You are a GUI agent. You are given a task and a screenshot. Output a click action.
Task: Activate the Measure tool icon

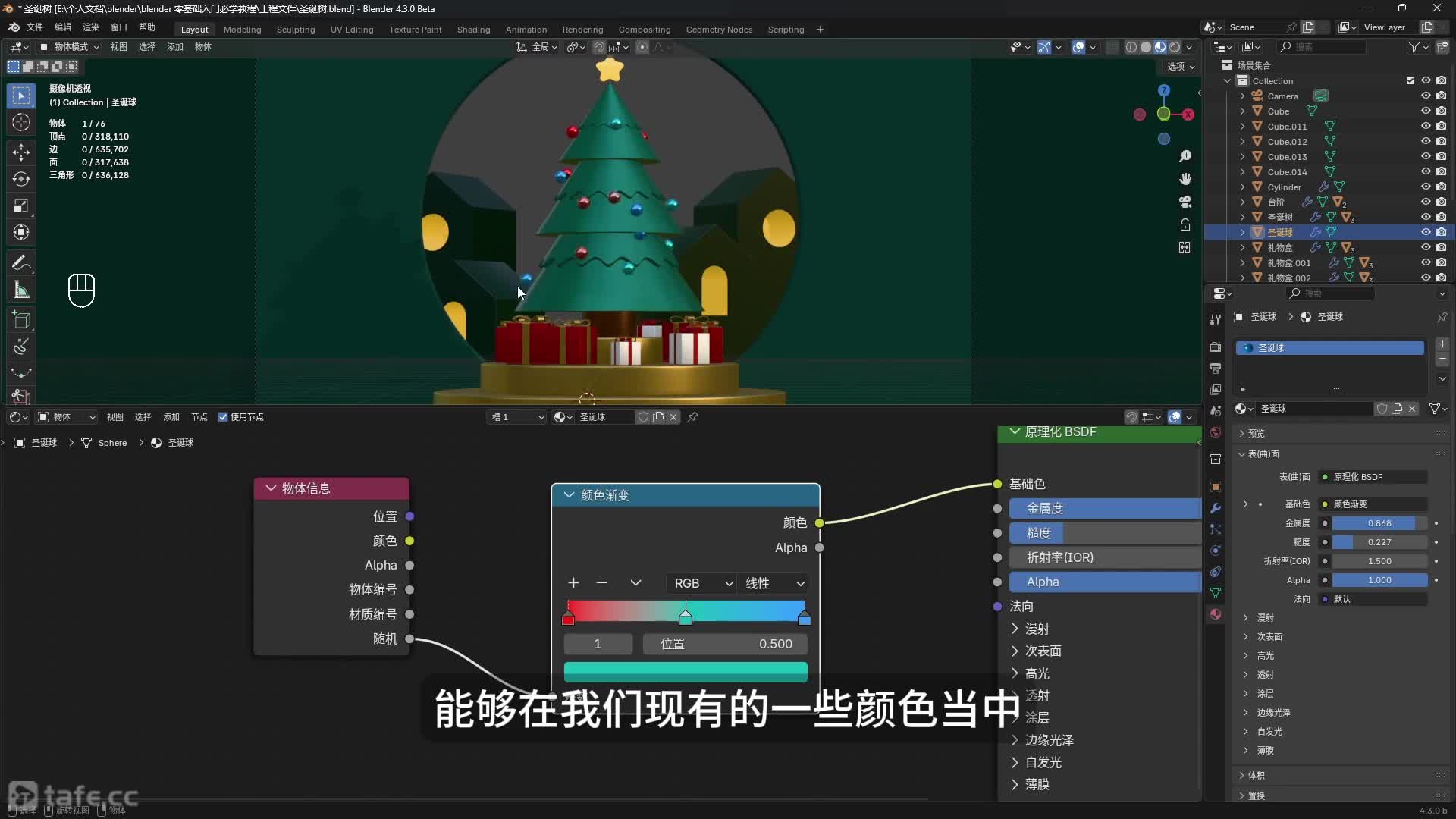click(x=21, y=290)
